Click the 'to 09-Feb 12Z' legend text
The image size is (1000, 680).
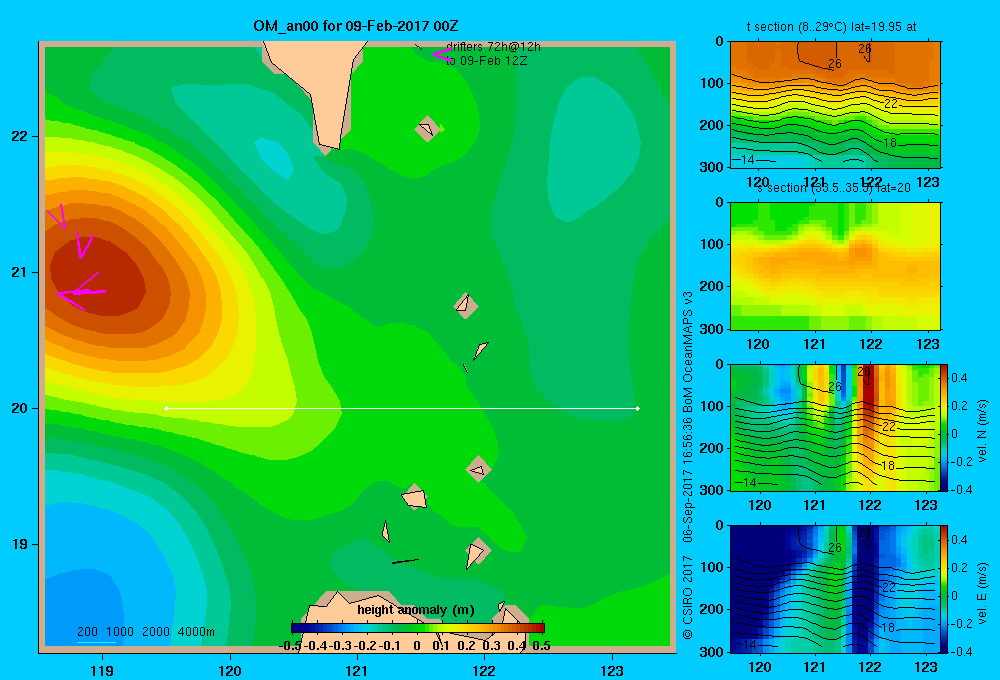point(487,61)
